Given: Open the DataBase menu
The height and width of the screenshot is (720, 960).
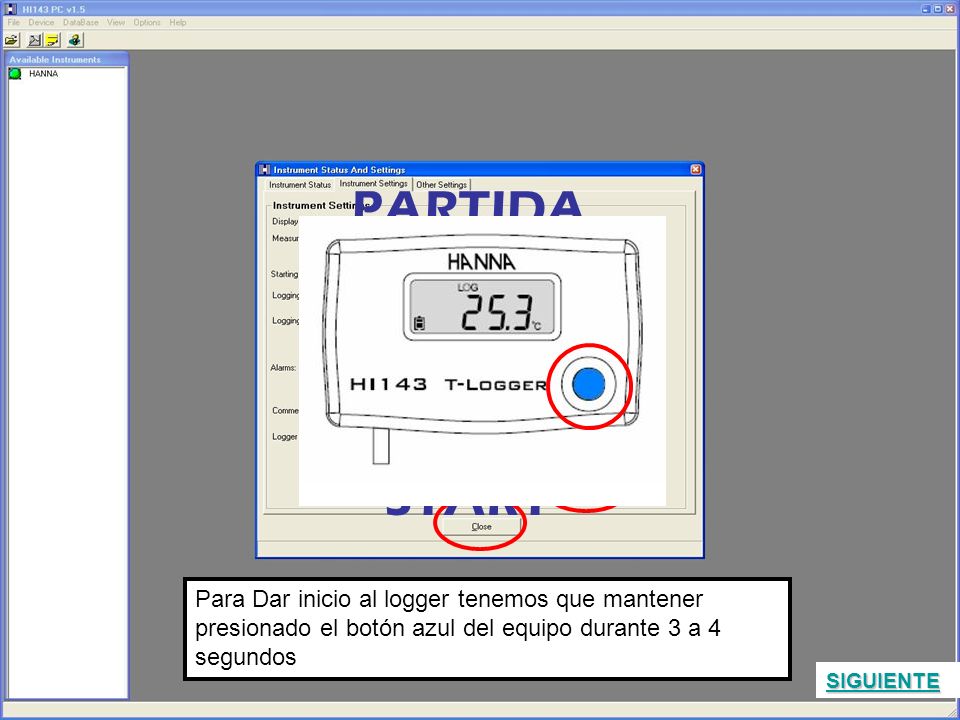Looking at the screenshot, I should coord(81,22).
